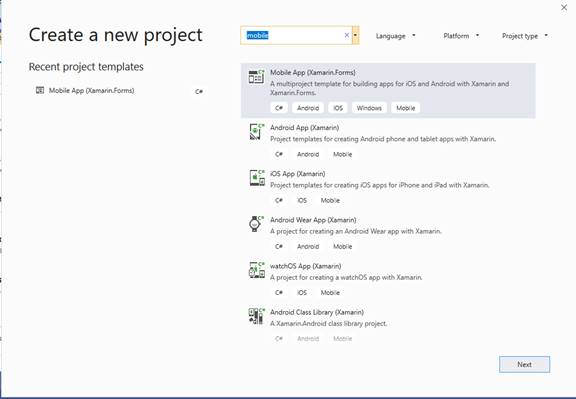Click the Android Class Library template icon
576x399 pixels.
(256, 316)
